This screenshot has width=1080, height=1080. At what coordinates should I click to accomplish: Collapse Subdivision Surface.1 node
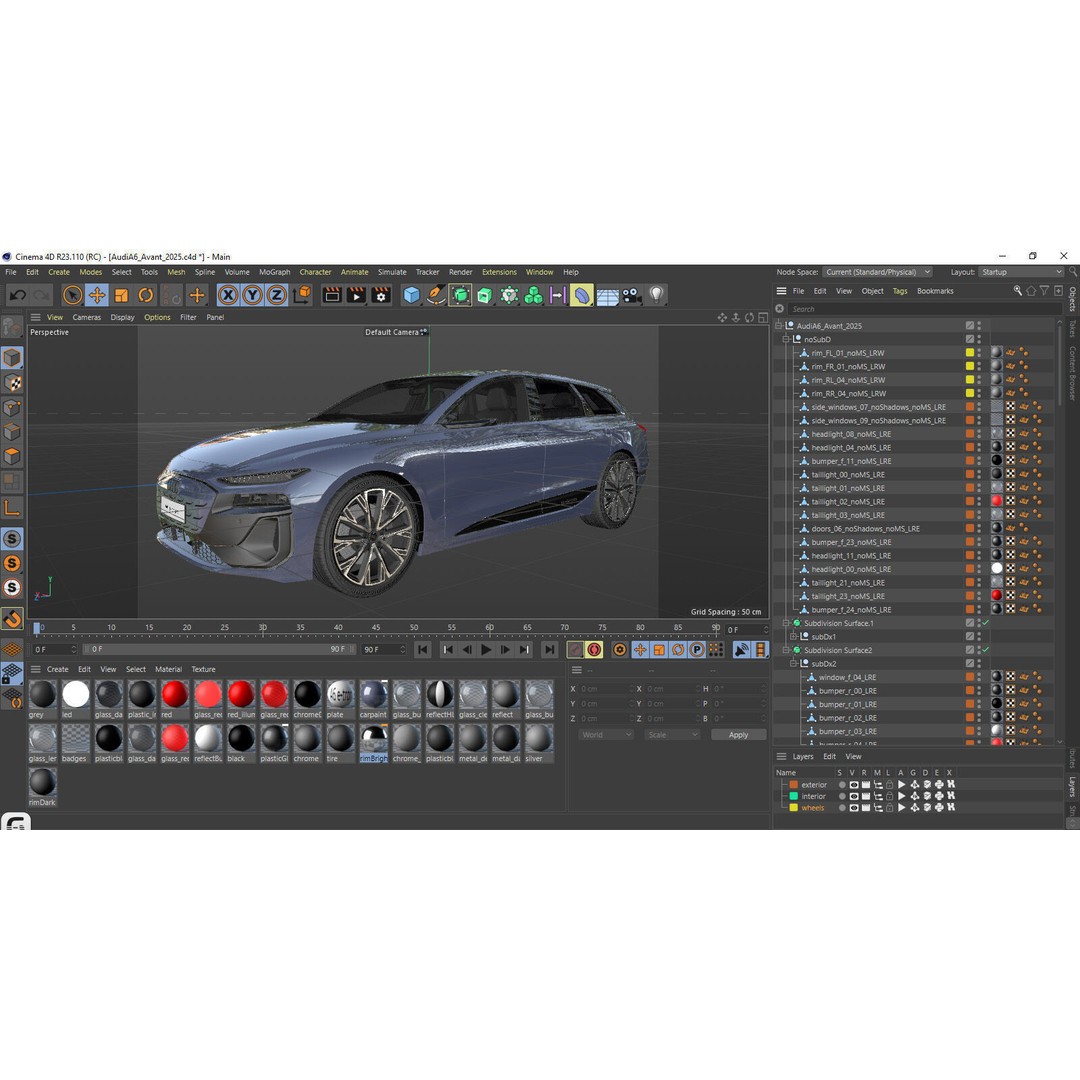786,623
